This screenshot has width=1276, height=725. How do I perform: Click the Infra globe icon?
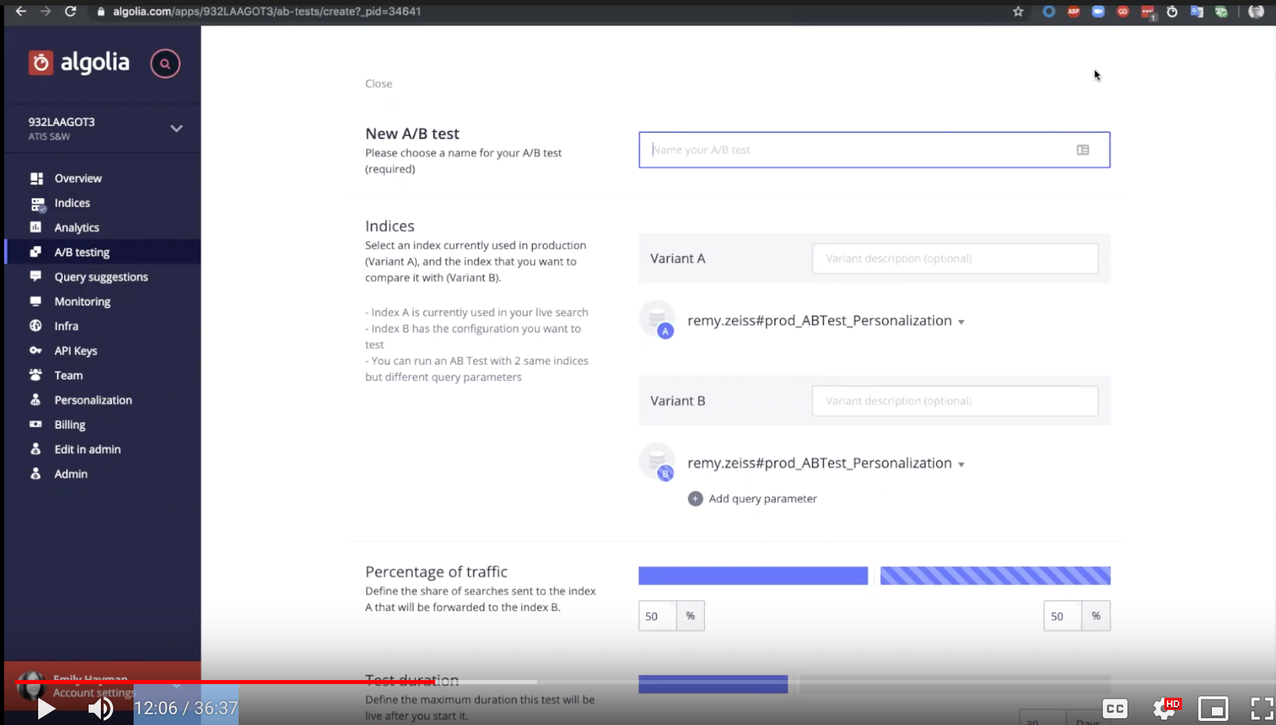coord(36,326)
